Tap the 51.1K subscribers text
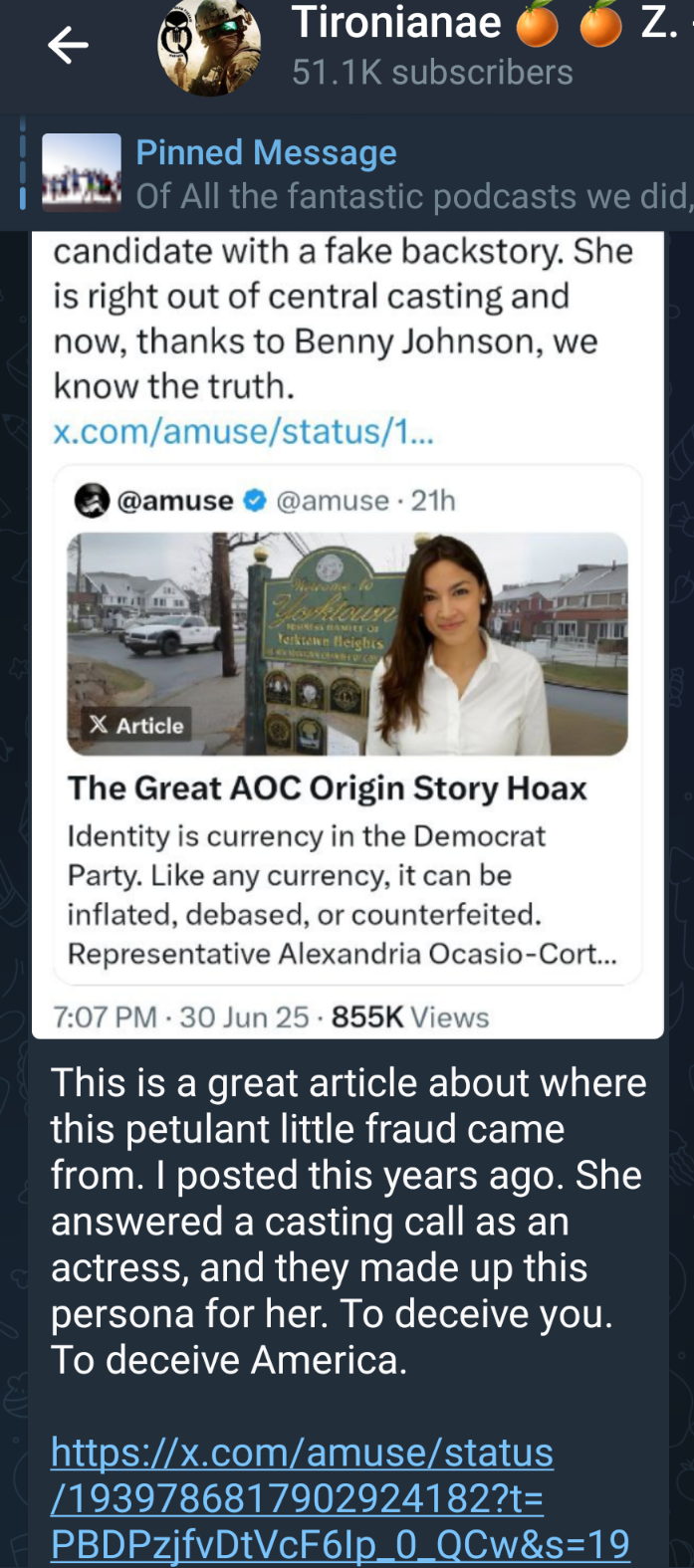 tap(432, 73)
